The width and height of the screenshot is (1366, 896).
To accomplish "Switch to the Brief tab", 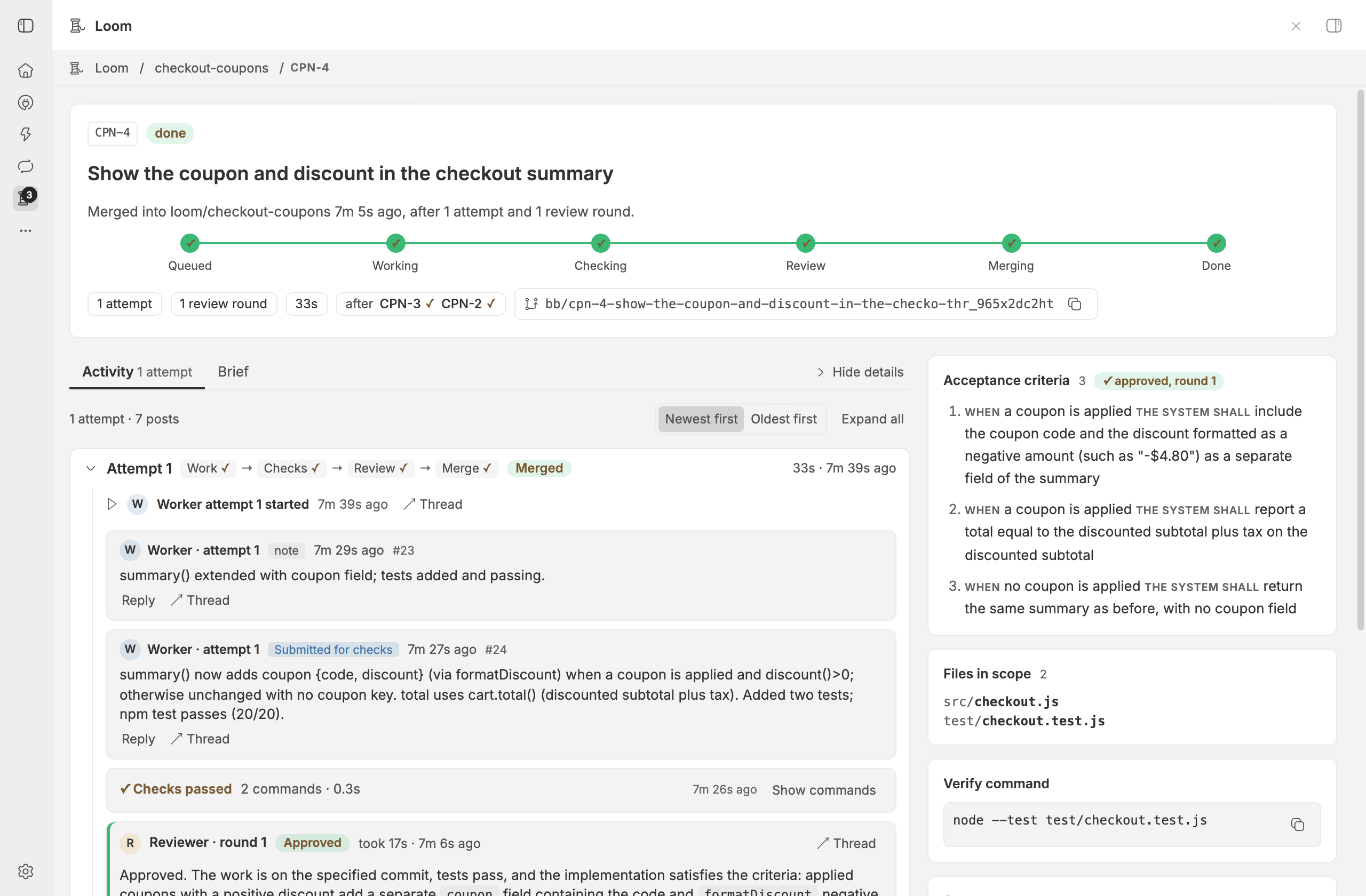I will (233, 372).
